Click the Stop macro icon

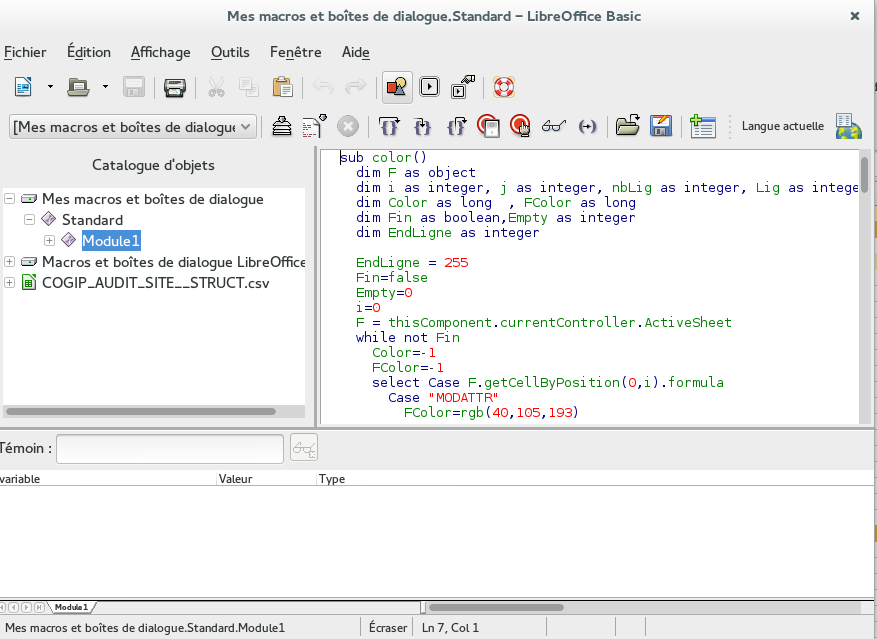(348, 126)
